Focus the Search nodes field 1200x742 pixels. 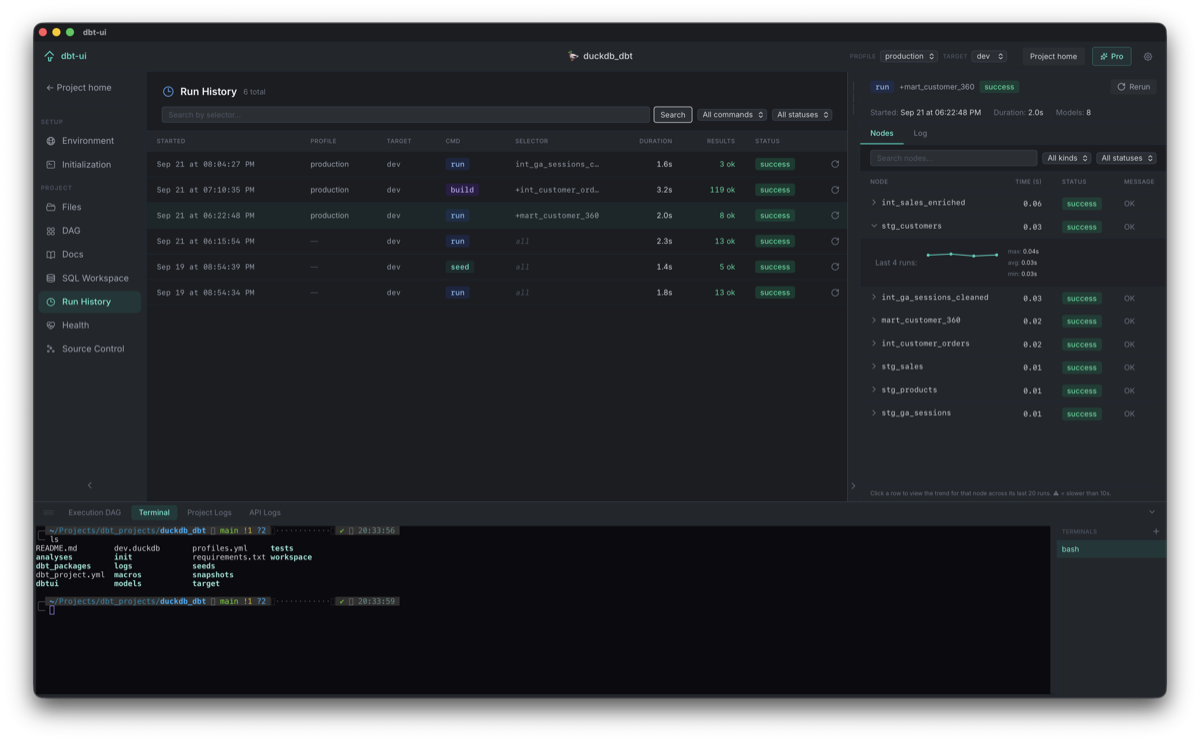coord(953,158)
